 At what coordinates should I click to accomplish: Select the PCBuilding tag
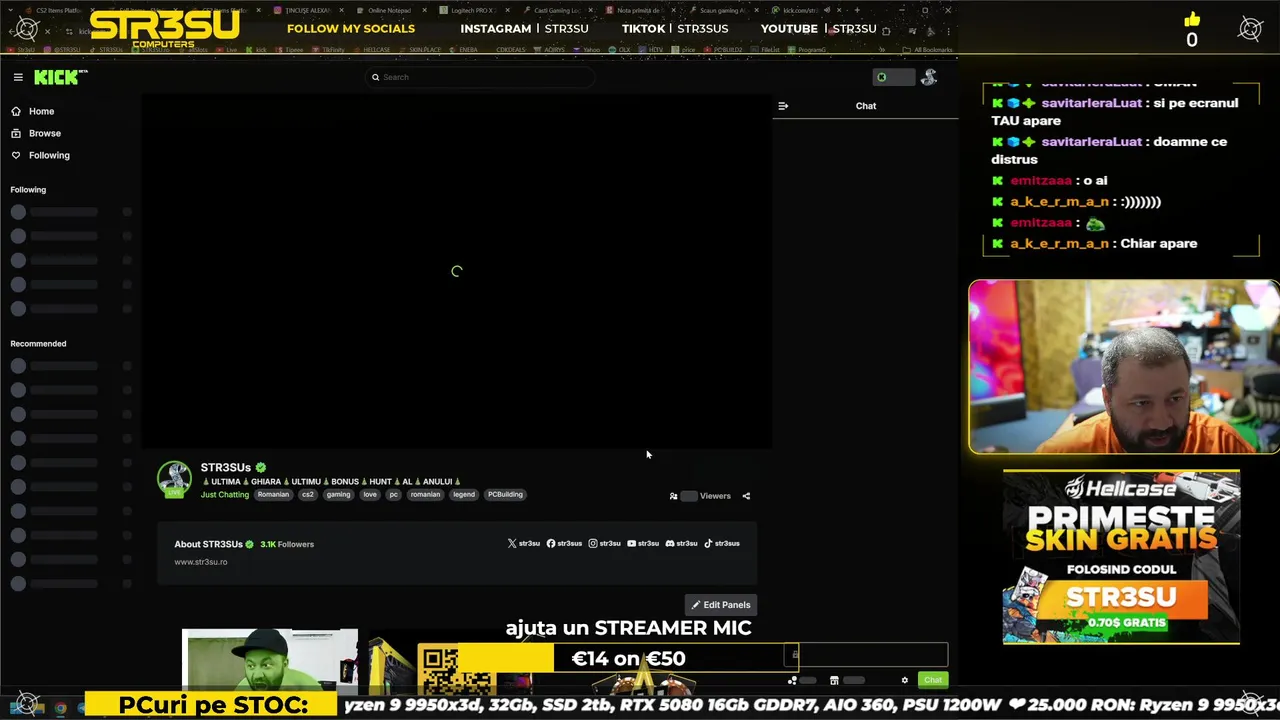[505, 494]
